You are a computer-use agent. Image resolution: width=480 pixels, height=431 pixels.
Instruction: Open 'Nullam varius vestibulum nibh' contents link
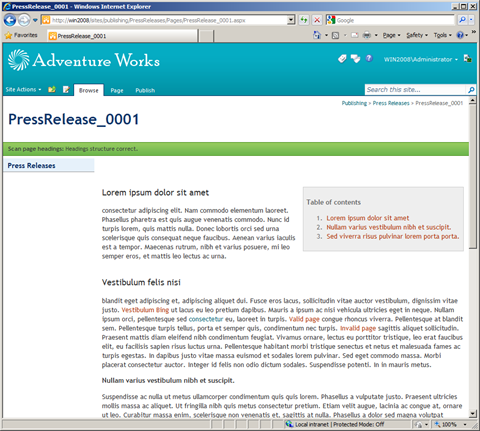coord(389,227)
